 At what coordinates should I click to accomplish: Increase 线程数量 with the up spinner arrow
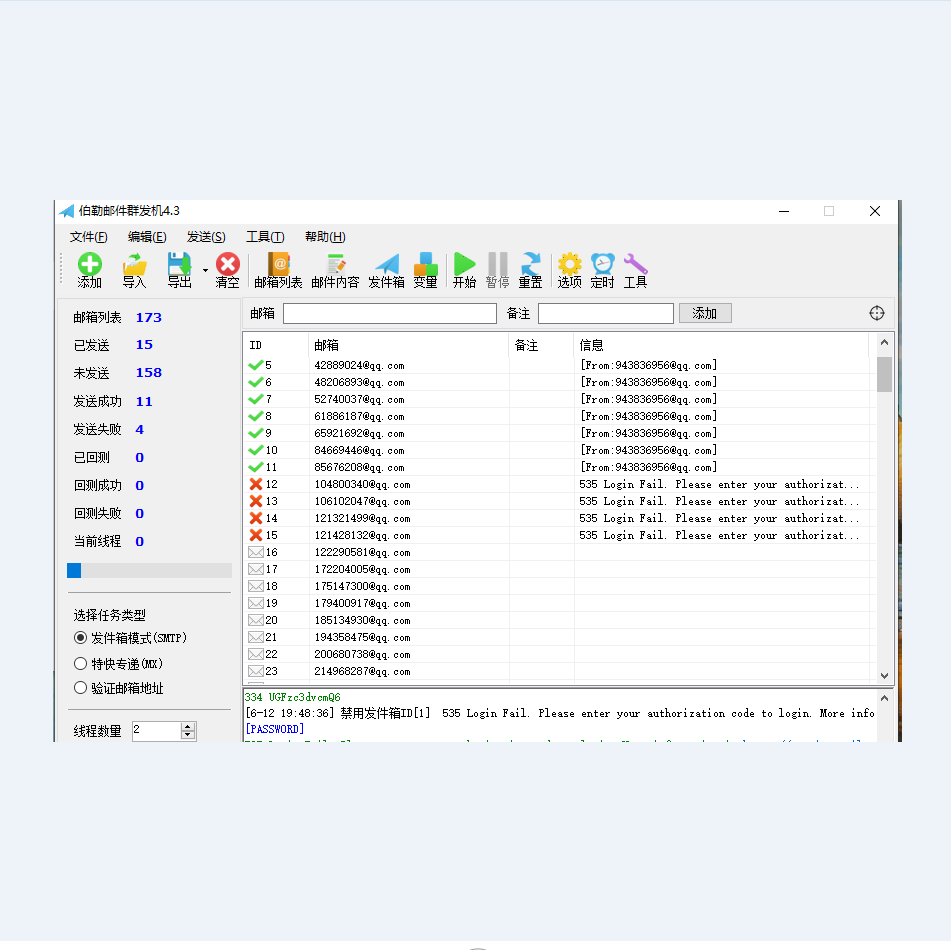click(x=188, y=727)
